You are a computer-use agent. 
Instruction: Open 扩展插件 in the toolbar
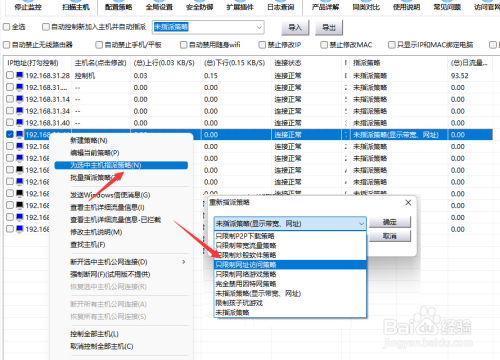point(240,7)
